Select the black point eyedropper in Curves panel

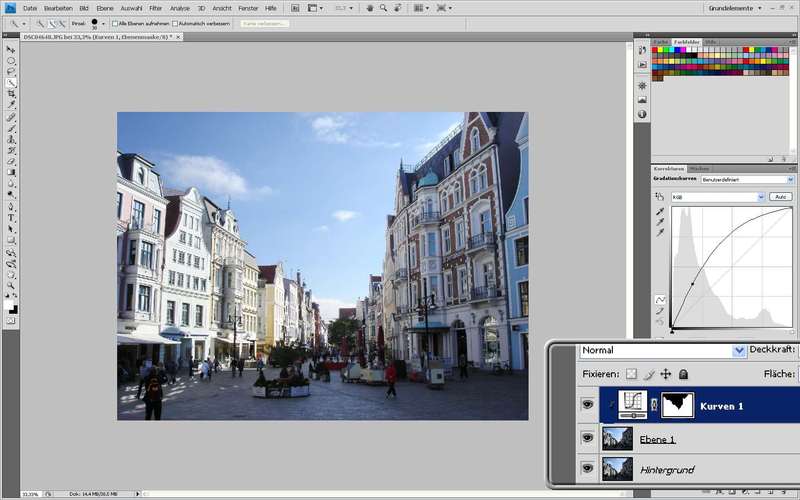pyautogui.click(x=660, y=212)
